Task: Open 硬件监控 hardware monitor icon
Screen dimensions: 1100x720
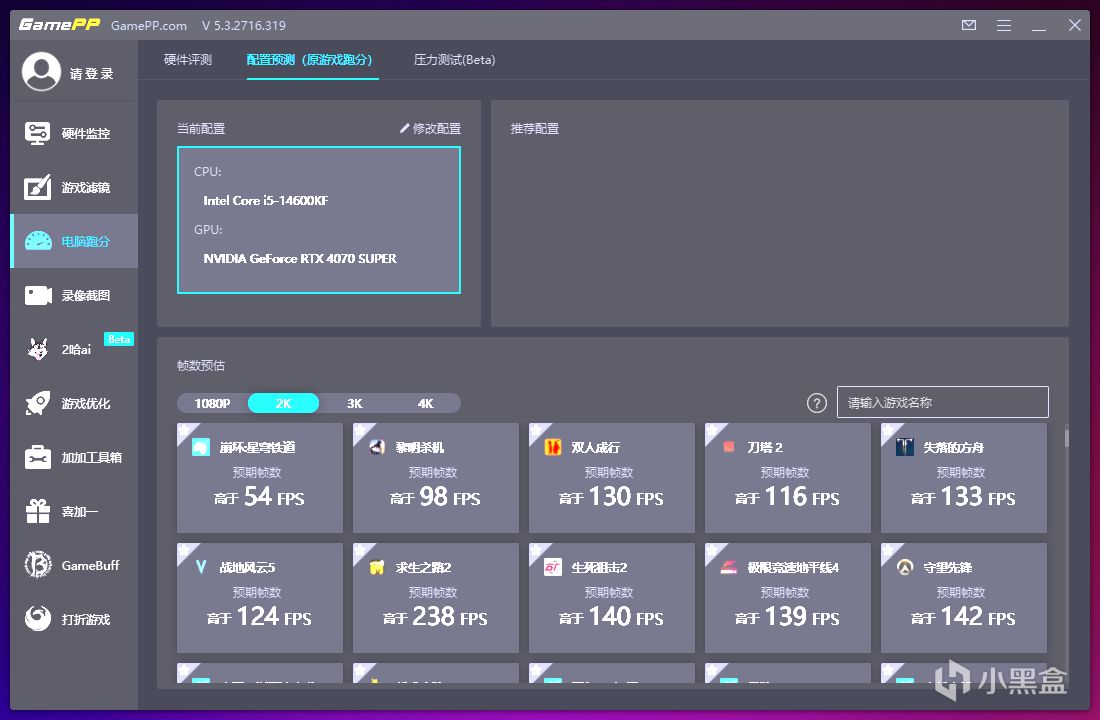Action: coord(37,133)
